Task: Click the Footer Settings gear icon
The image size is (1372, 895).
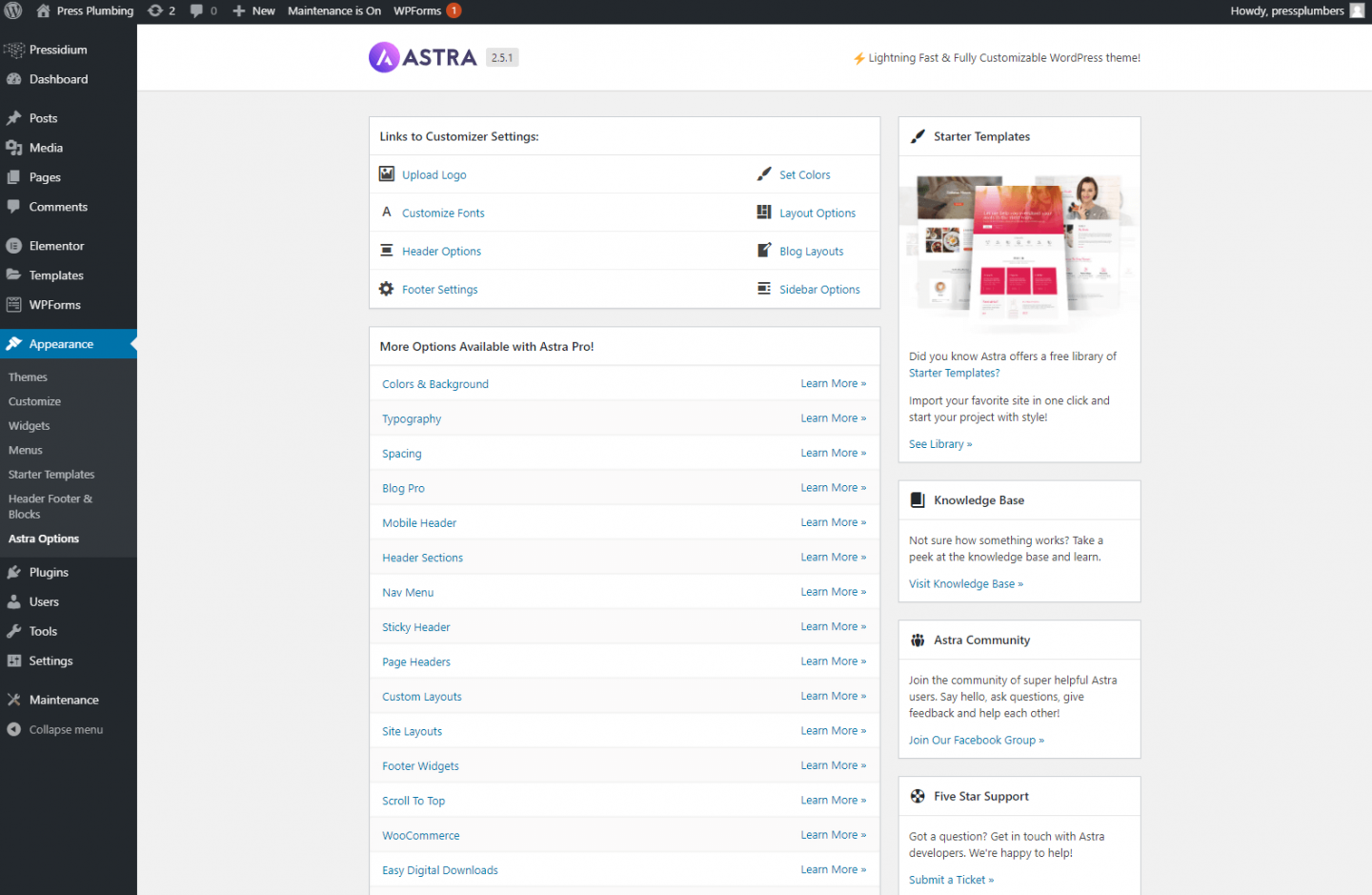Action: click(x=387, y=289)
